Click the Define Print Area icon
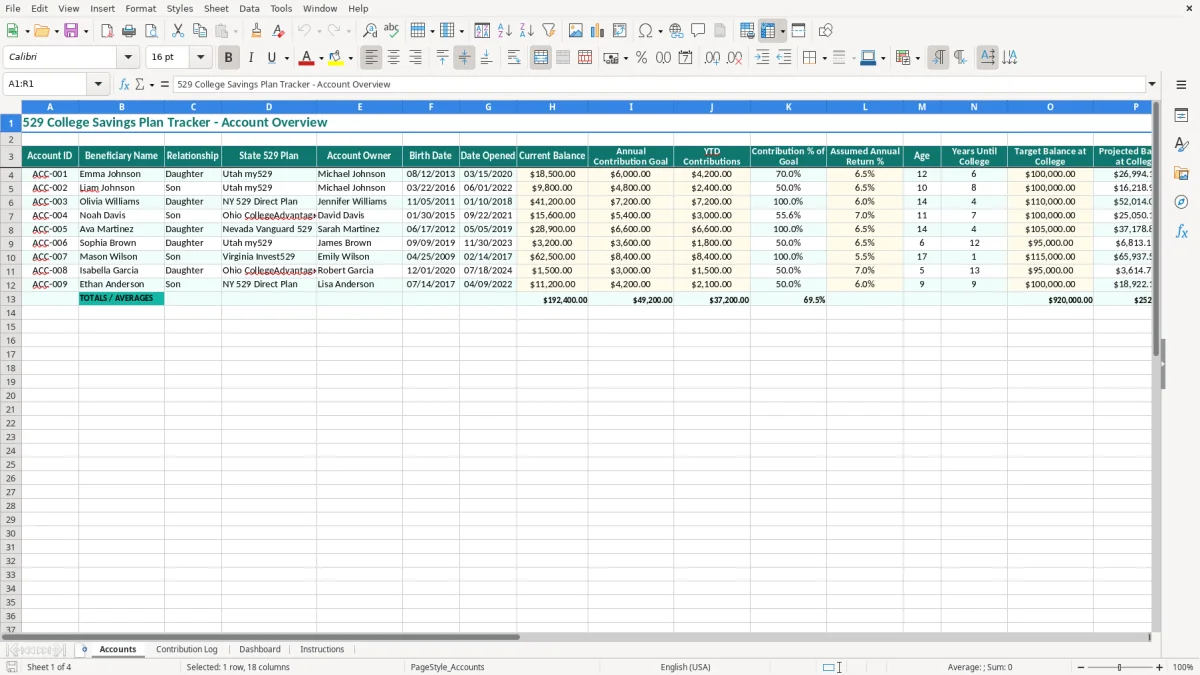This screenshot has height=675, width=1200. click(x=748, y=31)
